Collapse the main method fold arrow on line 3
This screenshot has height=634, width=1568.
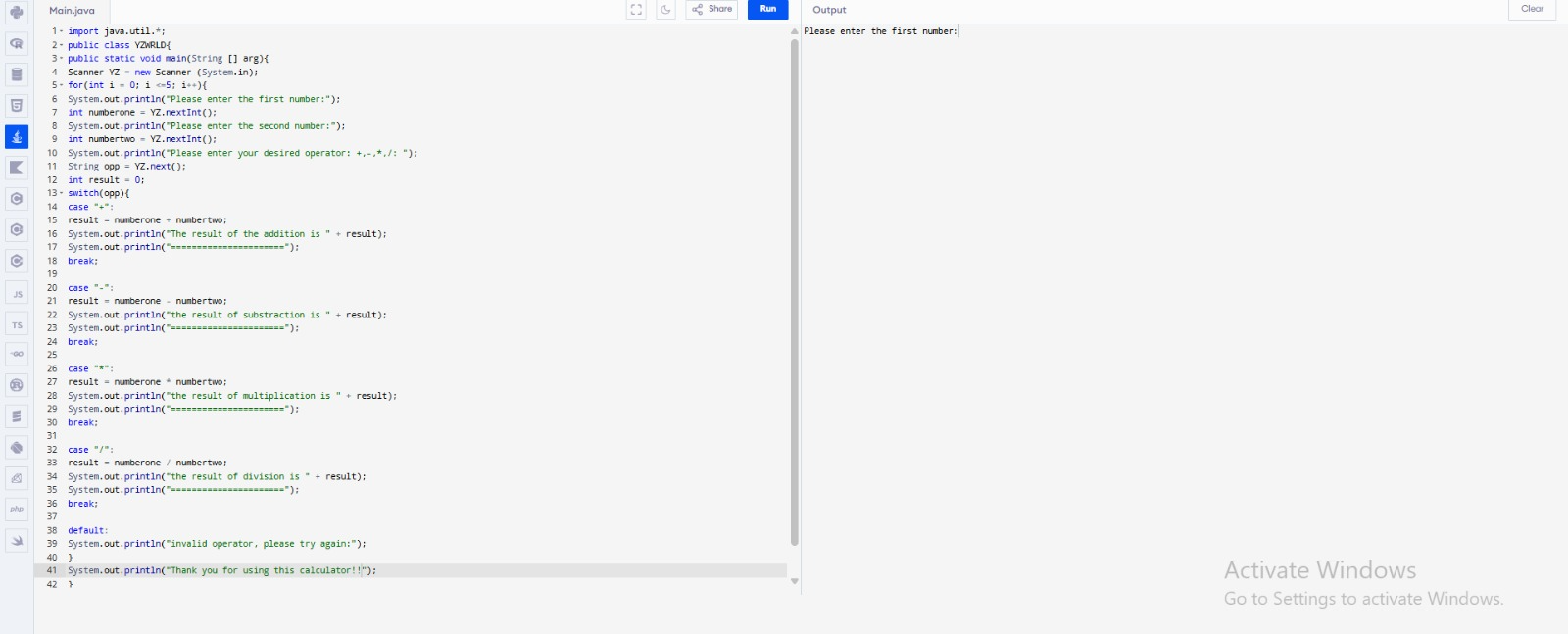point(61,58)
